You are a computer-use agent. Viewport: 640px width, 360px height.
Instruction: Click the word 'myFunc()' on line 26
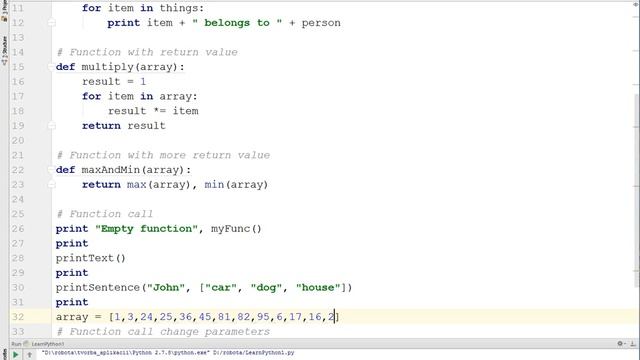236,229
